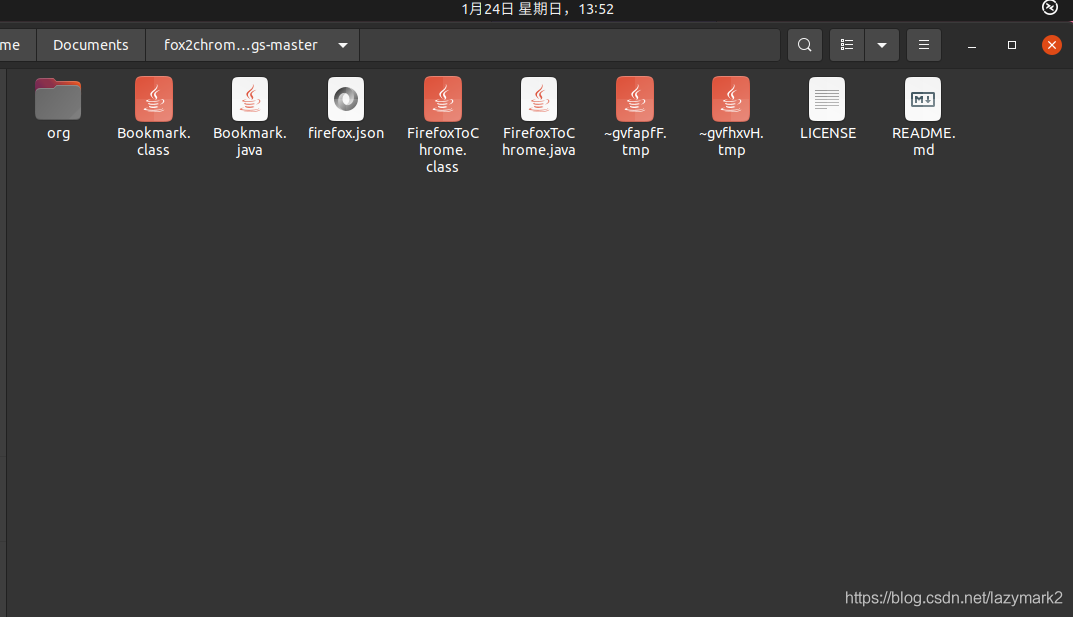Select the ~gvfhxvH.tmp file

click(x=731, y=100)
